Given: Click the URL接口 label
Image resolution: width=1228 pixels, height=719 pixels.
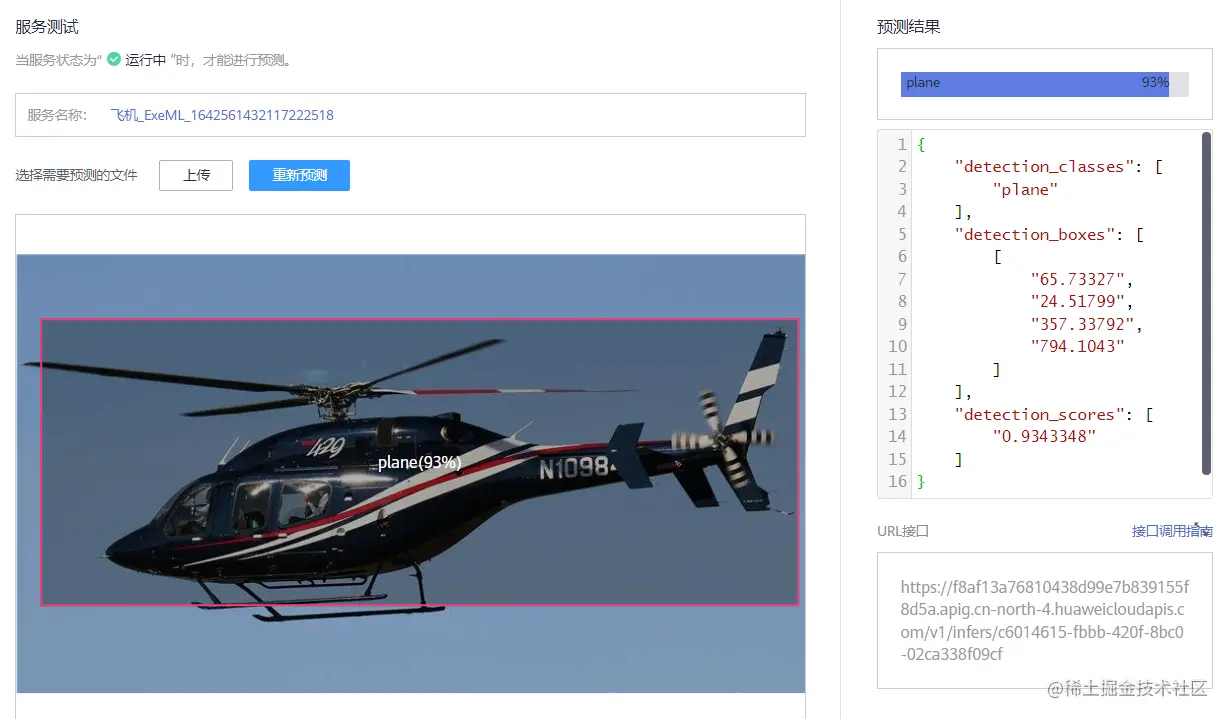Looking at the screenshot, I should click(x=903, y=531).
